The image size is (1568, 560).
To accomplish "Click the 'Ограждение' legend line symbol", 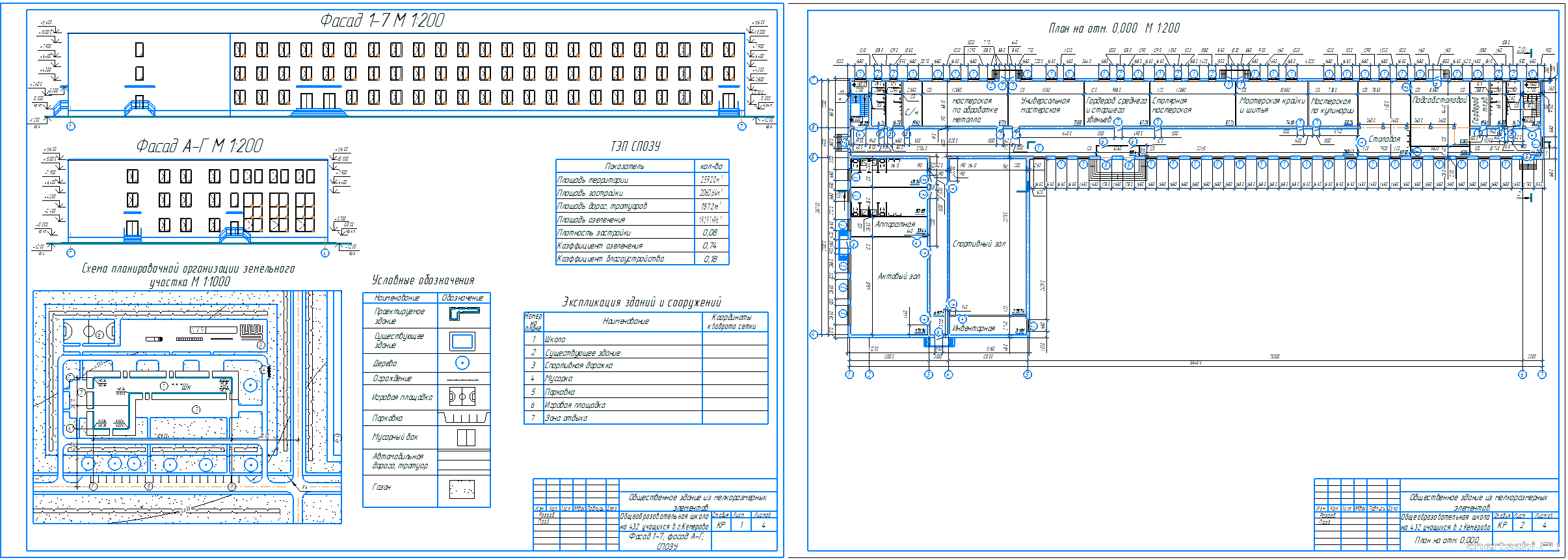I will coord(462,380).
